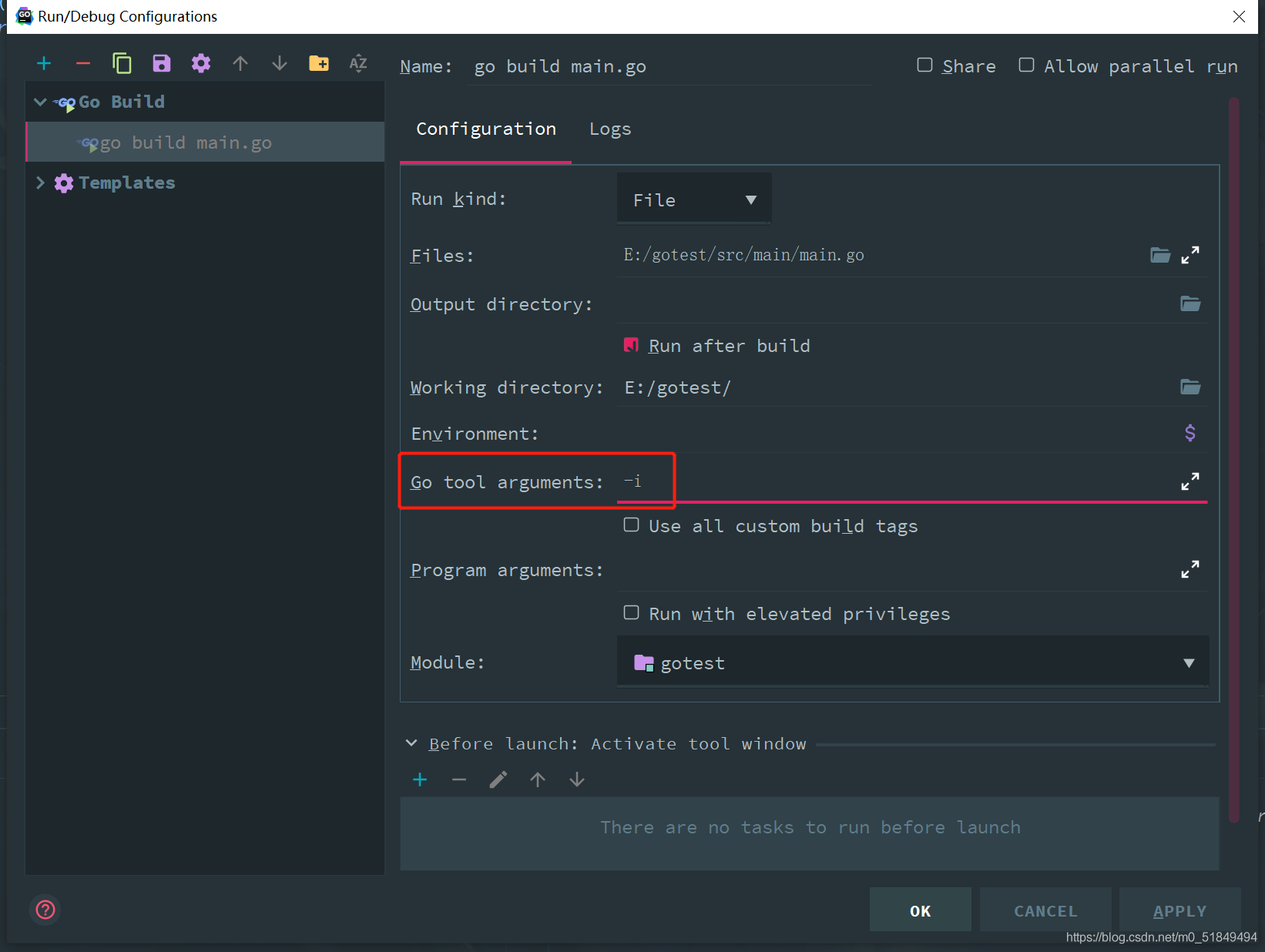The image size is (1265, 952).
Task: Click the add new configuration plus icon
Action: [x=44, y=63]
